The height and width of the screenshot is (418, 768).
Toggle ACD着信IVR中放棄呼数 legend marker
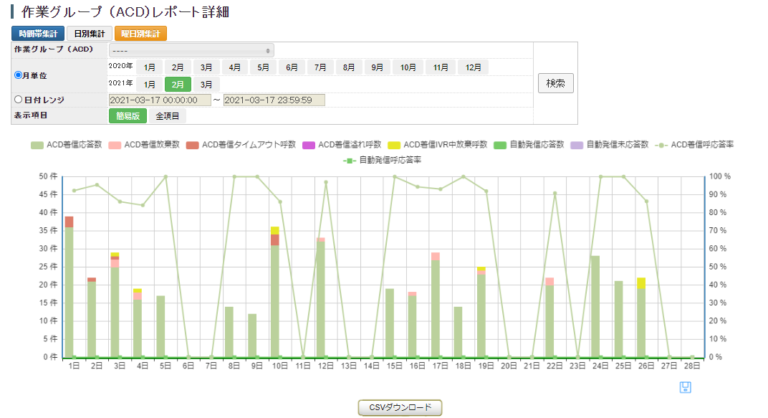[395, 145]
